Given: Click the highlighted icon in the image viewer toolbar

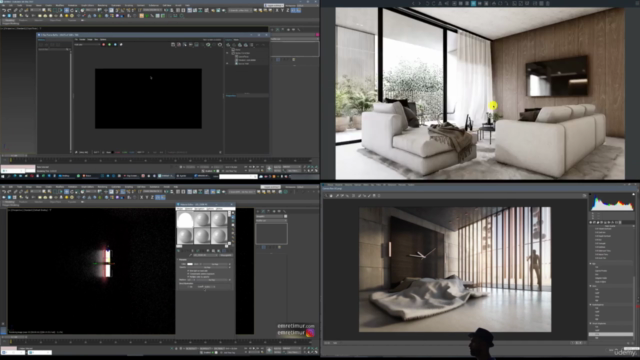Looking at the screenshot, I should (473, 3).
